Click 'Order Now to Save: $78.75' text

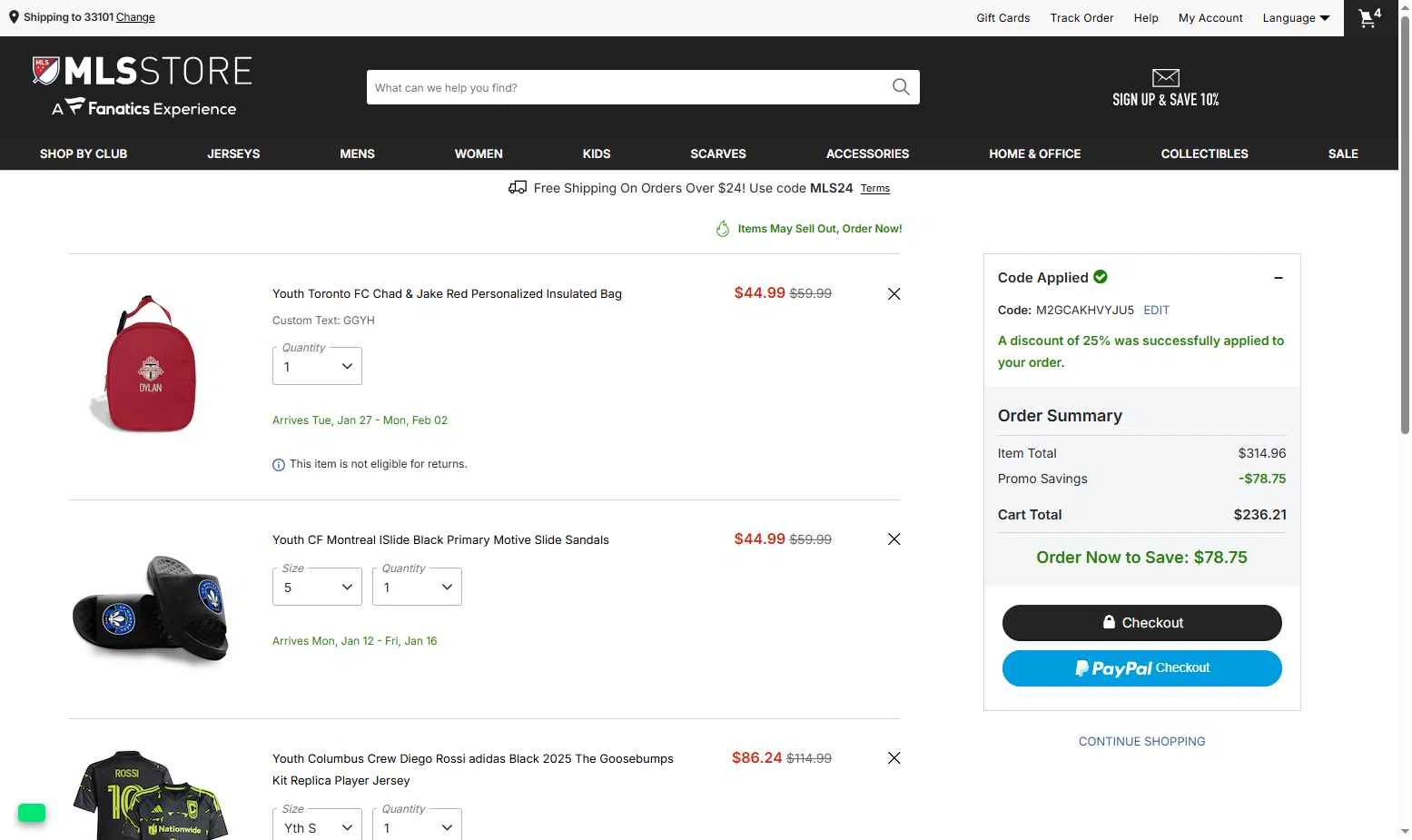(1141, 558)
